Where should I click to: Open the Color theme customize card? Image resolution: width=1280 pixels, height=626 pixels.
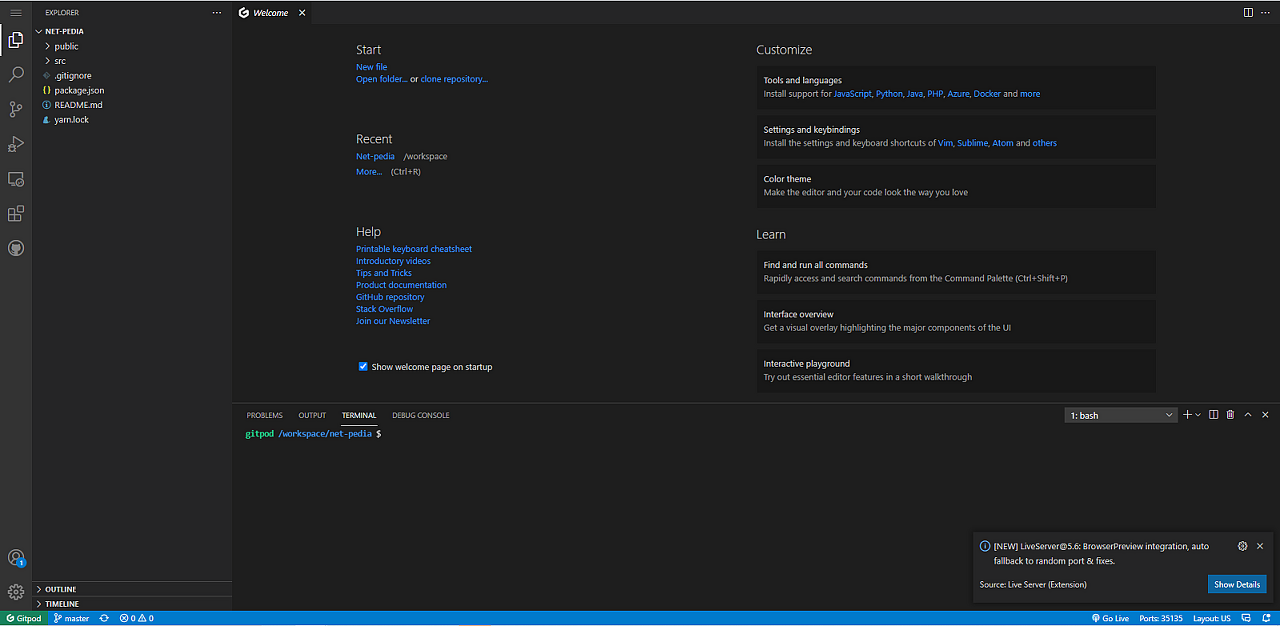956,186
